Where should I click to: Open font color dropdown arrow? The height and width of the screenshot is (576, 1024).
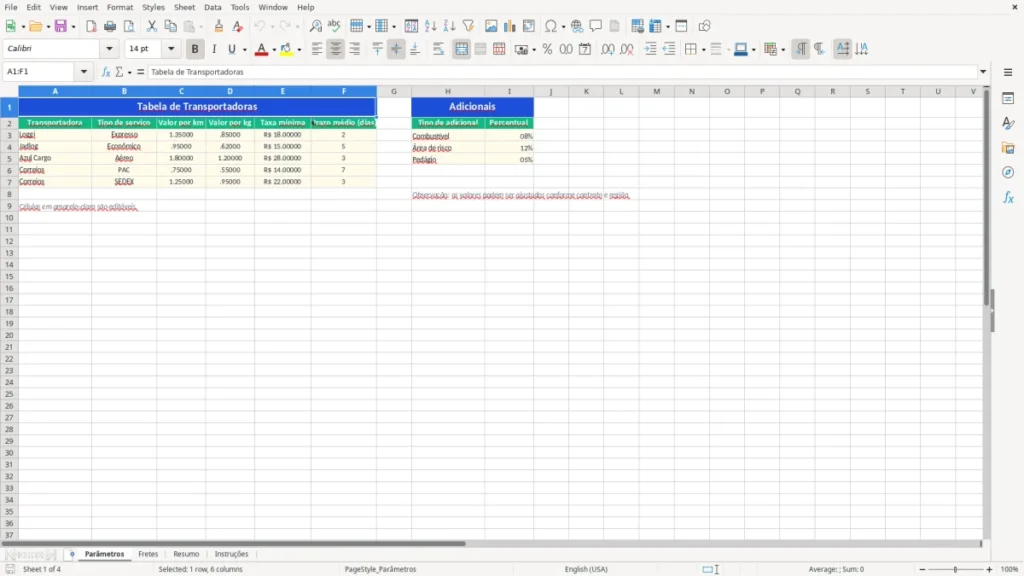[x=274, y=50]
